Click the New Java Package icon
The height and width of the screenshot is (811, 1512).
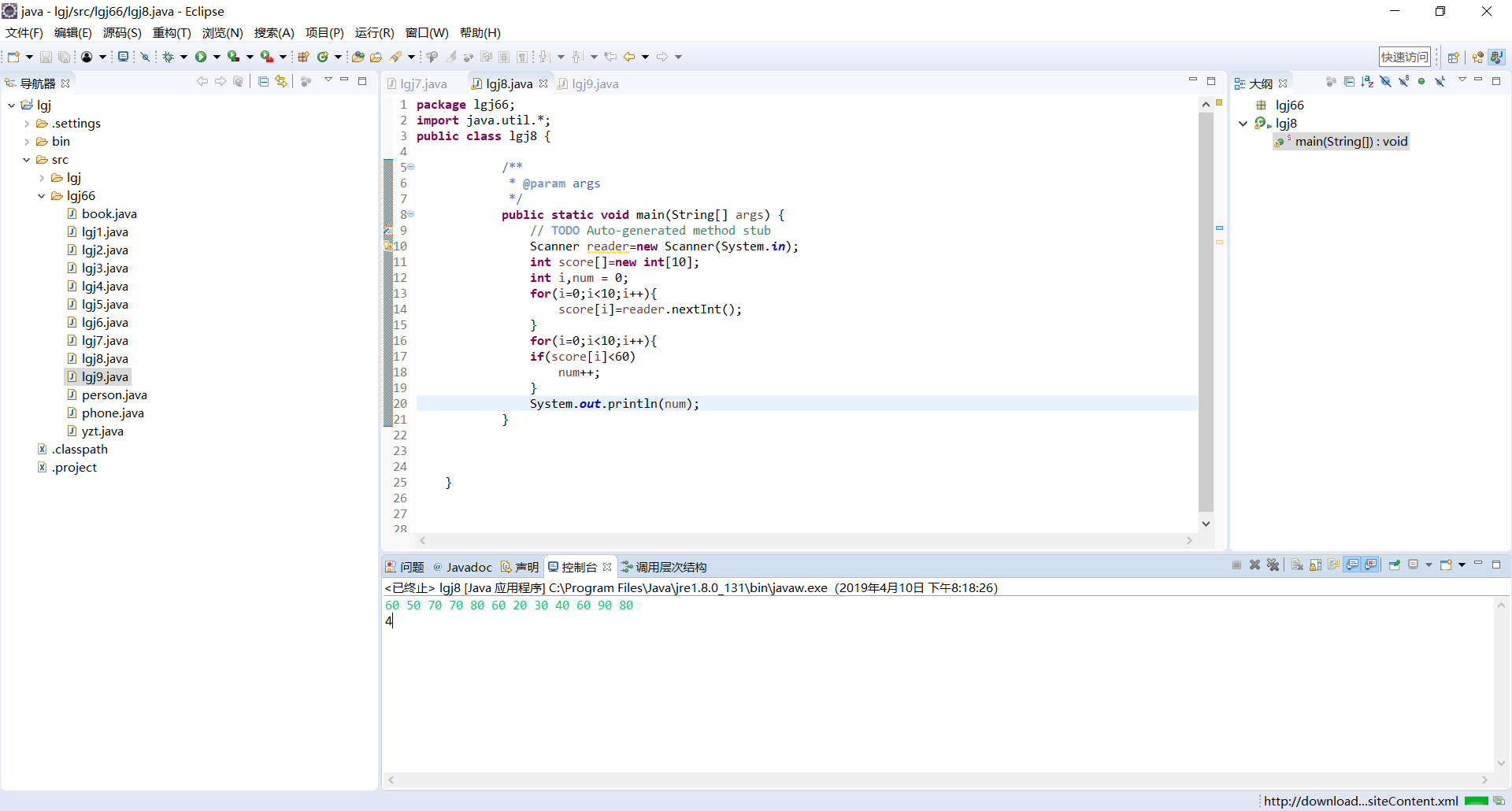click(303, 57)
